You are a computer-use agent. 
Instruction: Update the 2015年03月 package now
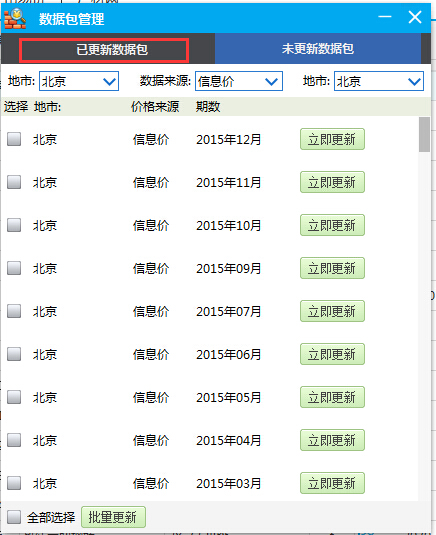332,483
